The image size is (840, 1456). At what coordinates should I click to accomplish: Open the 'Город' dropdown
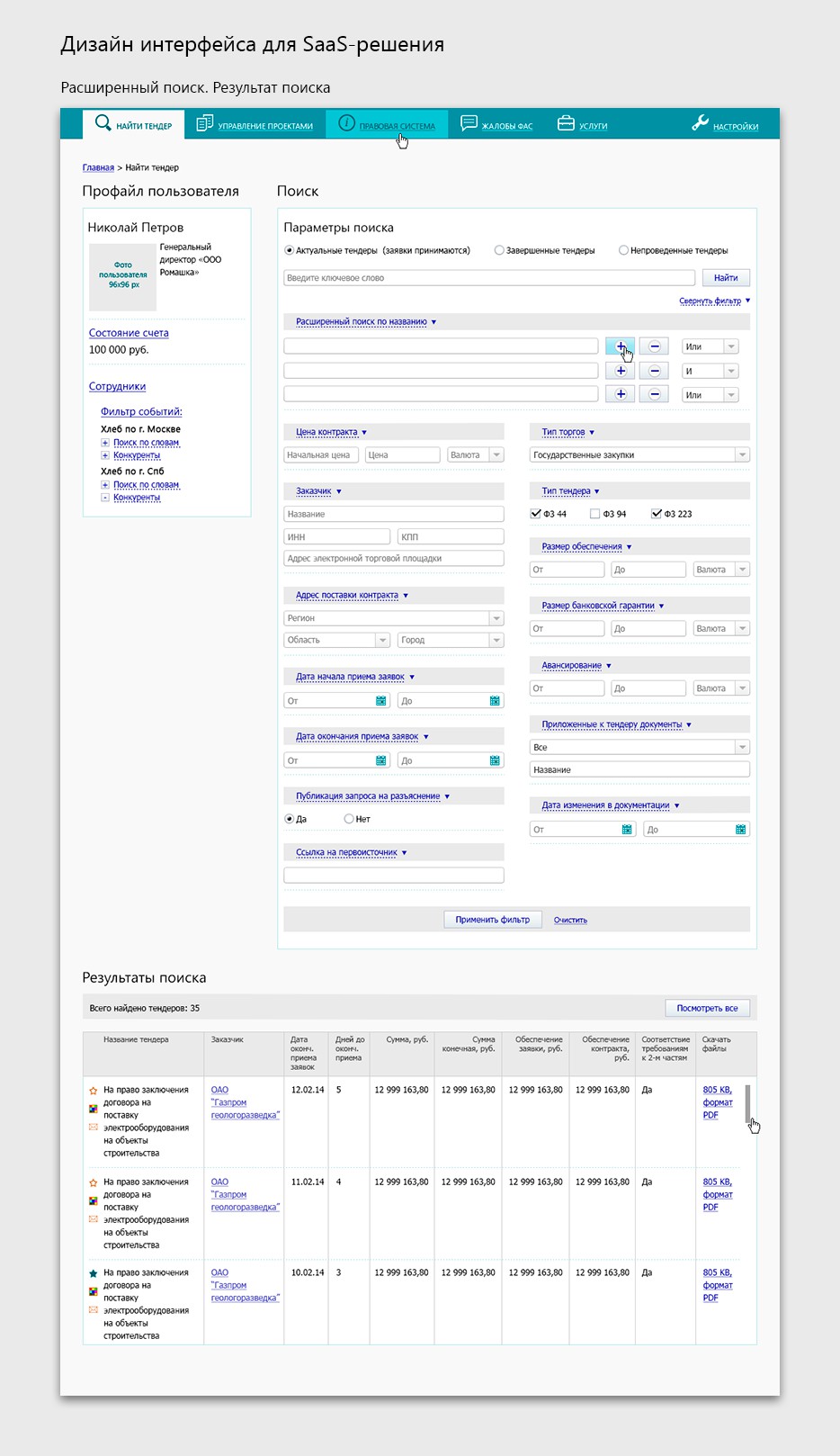click(x=451, y=640)
